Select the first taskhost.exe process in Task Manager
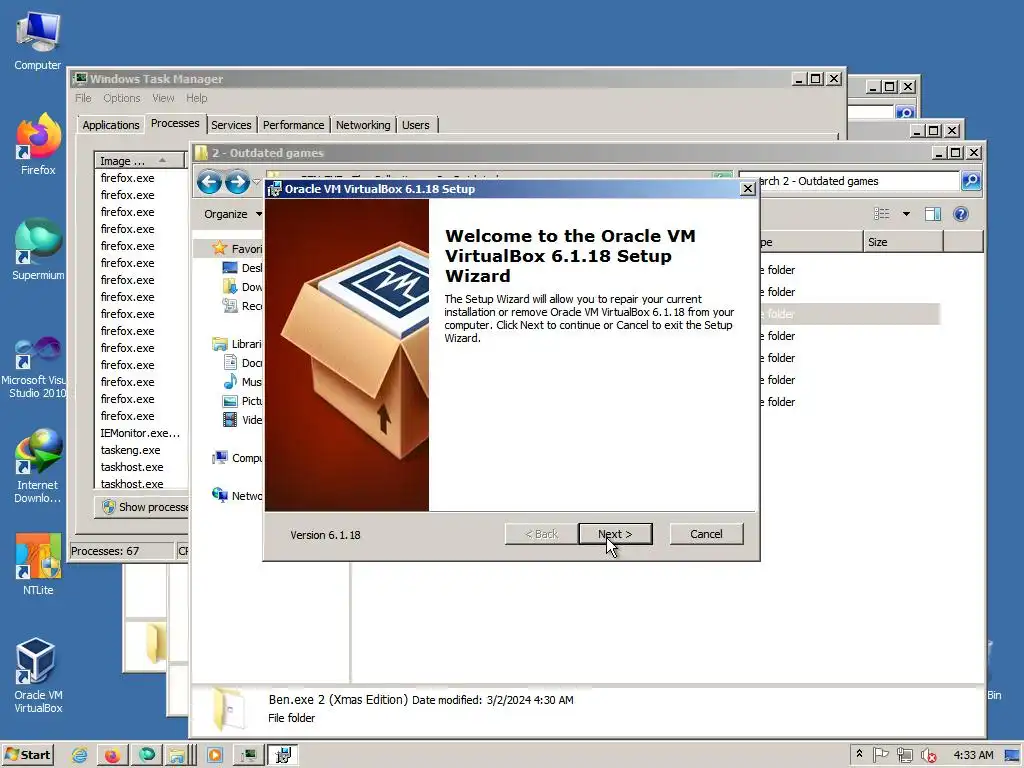Screen dimensions: 1024x768 click(x=140, y=467)
